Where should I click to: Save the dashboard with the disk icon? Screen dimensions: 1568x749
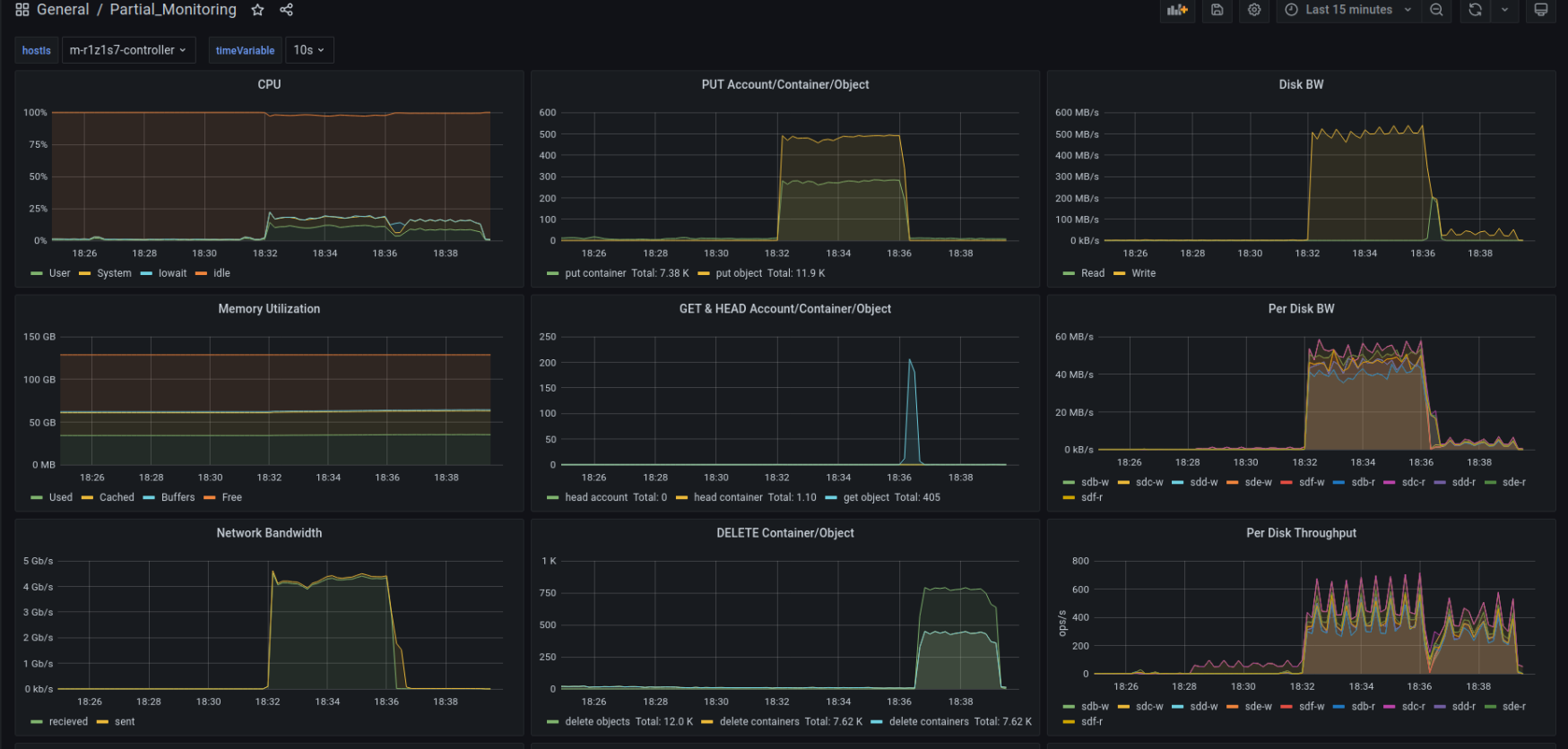pos(1217,10)
